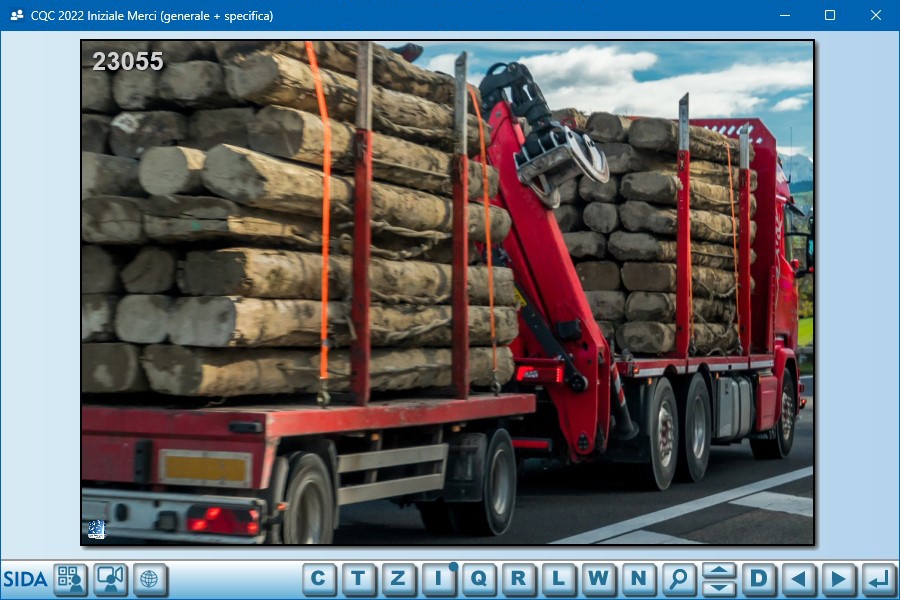Click the QR code user icon
This screenshot has width=900, height=600.
pos(71,579)
